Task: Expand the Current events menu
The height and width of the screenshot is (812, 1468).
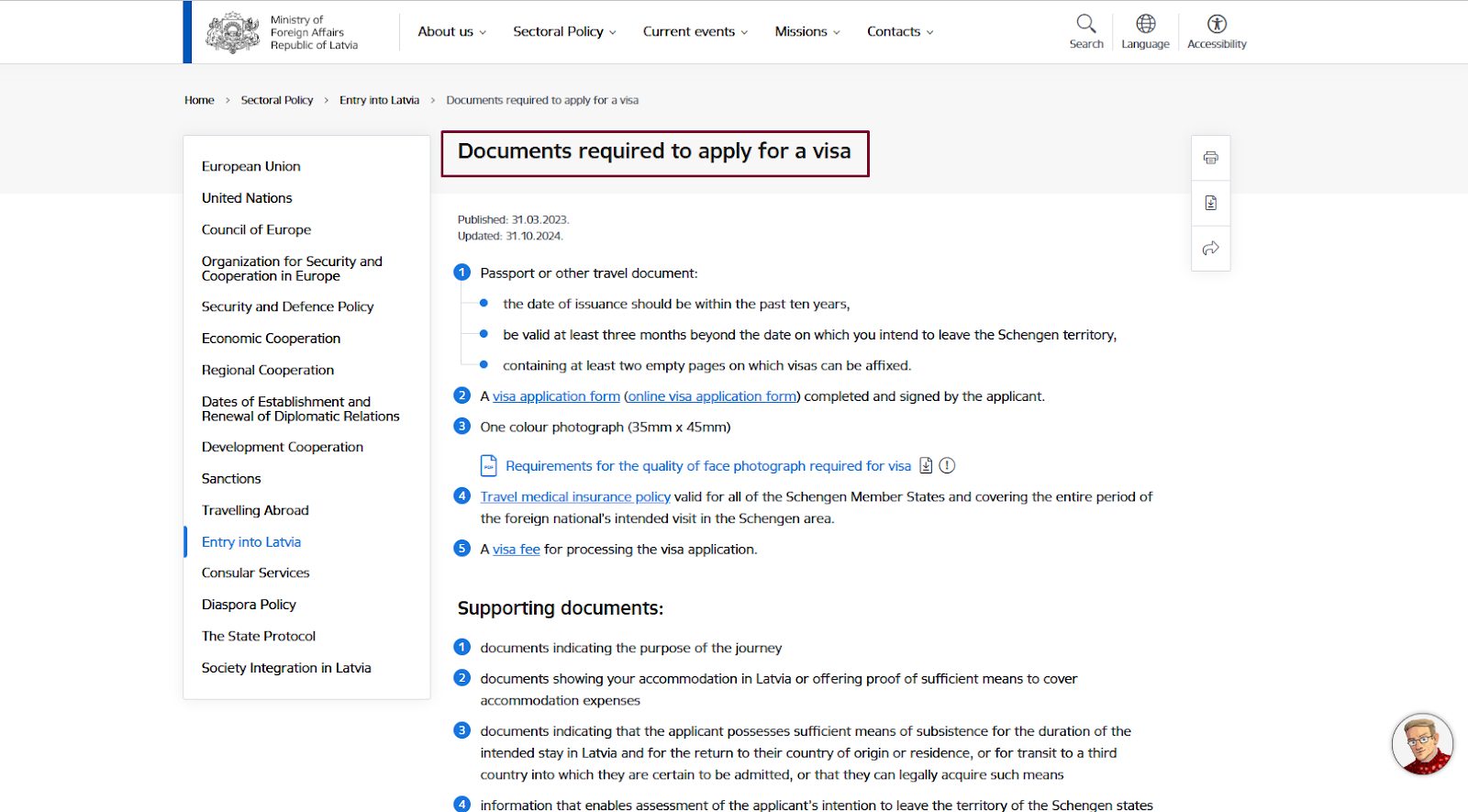Action: [x=695, y=31]
